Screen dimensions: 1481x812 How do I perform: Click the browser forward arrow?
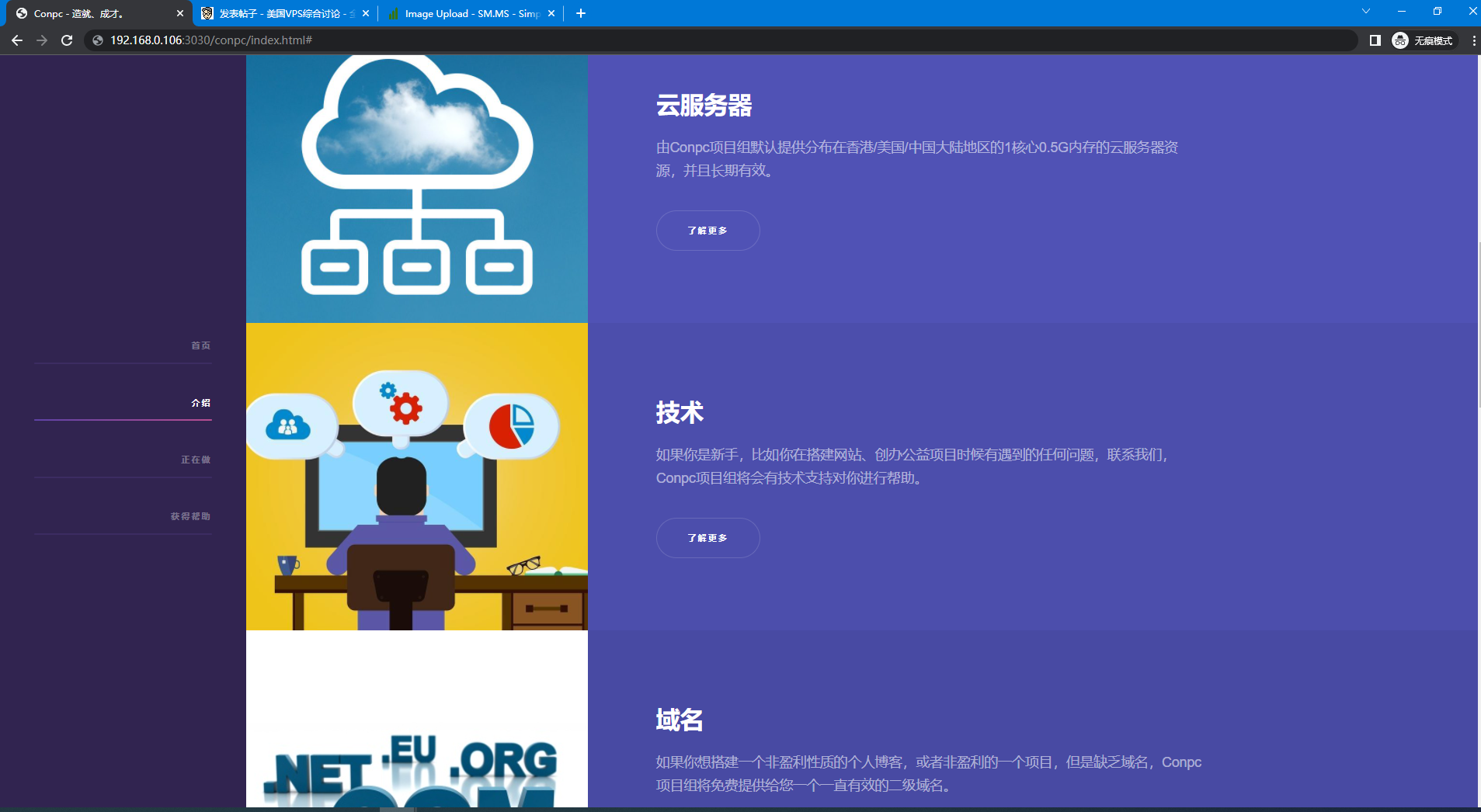[42, 40]
